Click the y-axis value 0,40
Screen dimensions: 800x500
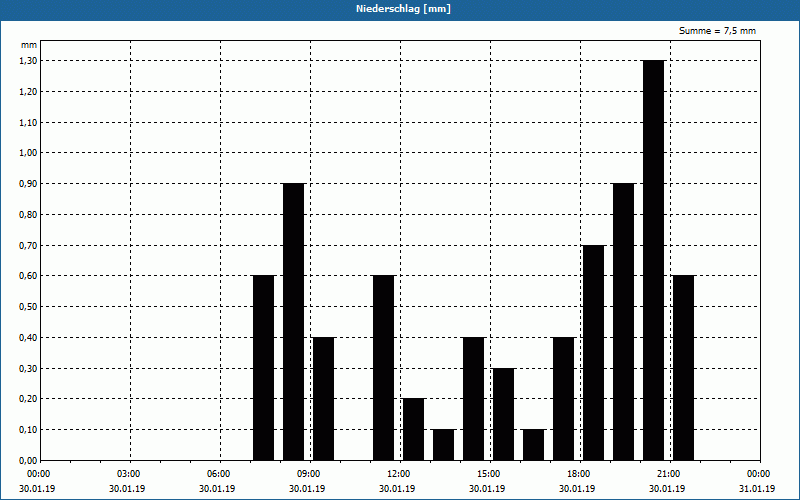point(29,338)
